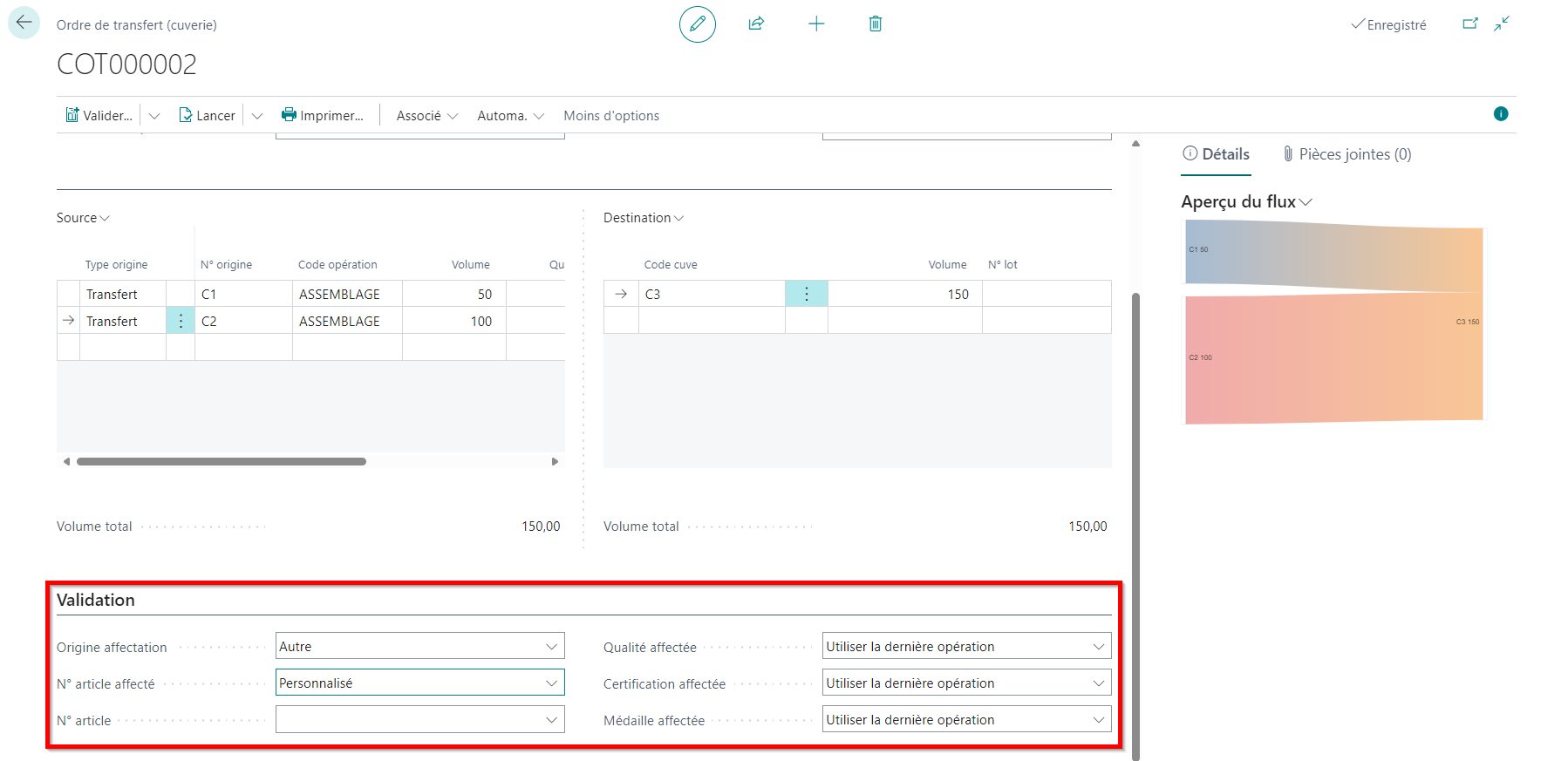Click Moins d'options link
The image size is (1568, 761).
(611, 115)
